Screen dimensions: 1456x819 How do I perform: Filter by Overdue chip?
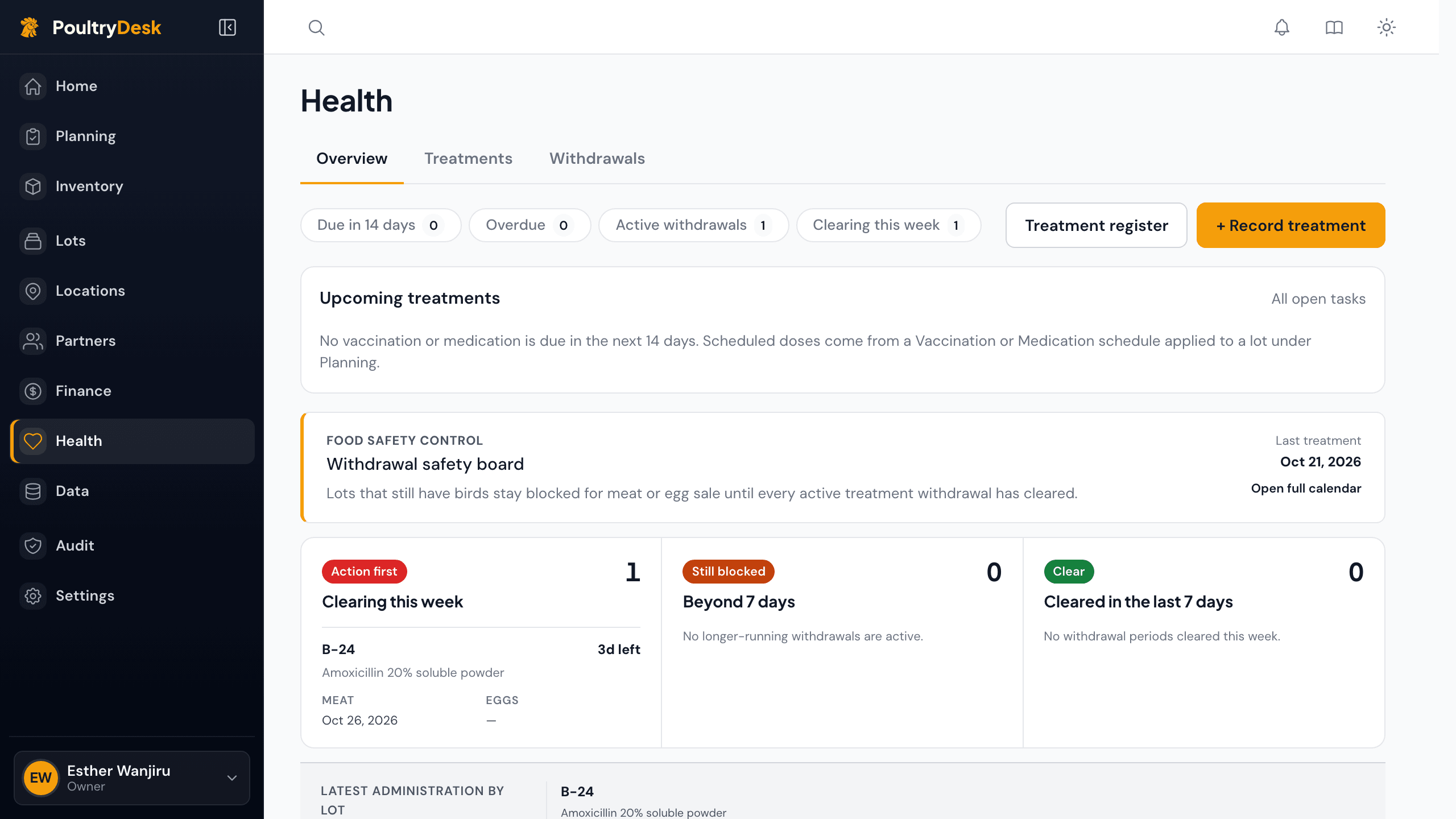(x=530, y=225)
